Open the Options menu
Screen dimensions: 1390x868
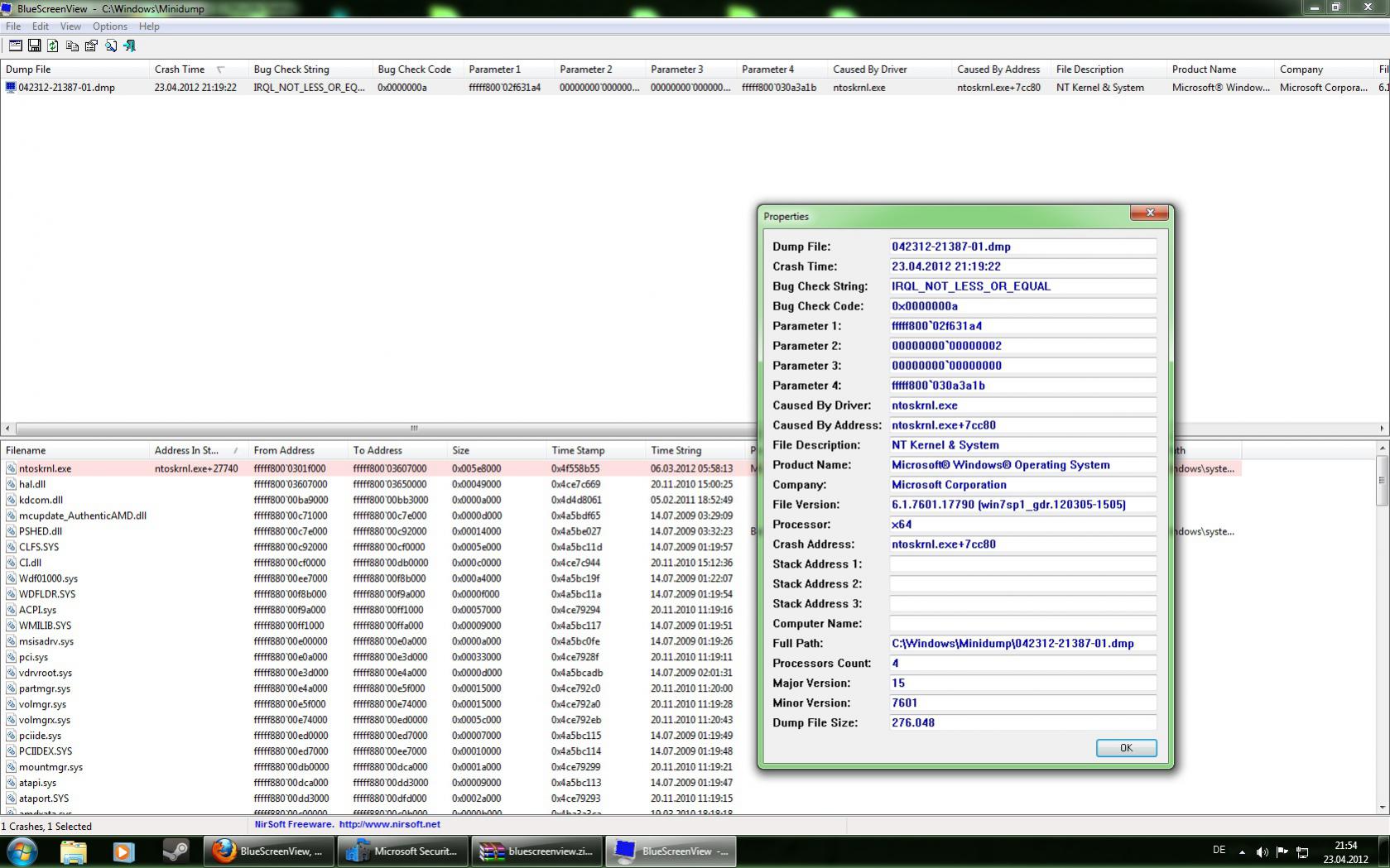tap(110, 26)
